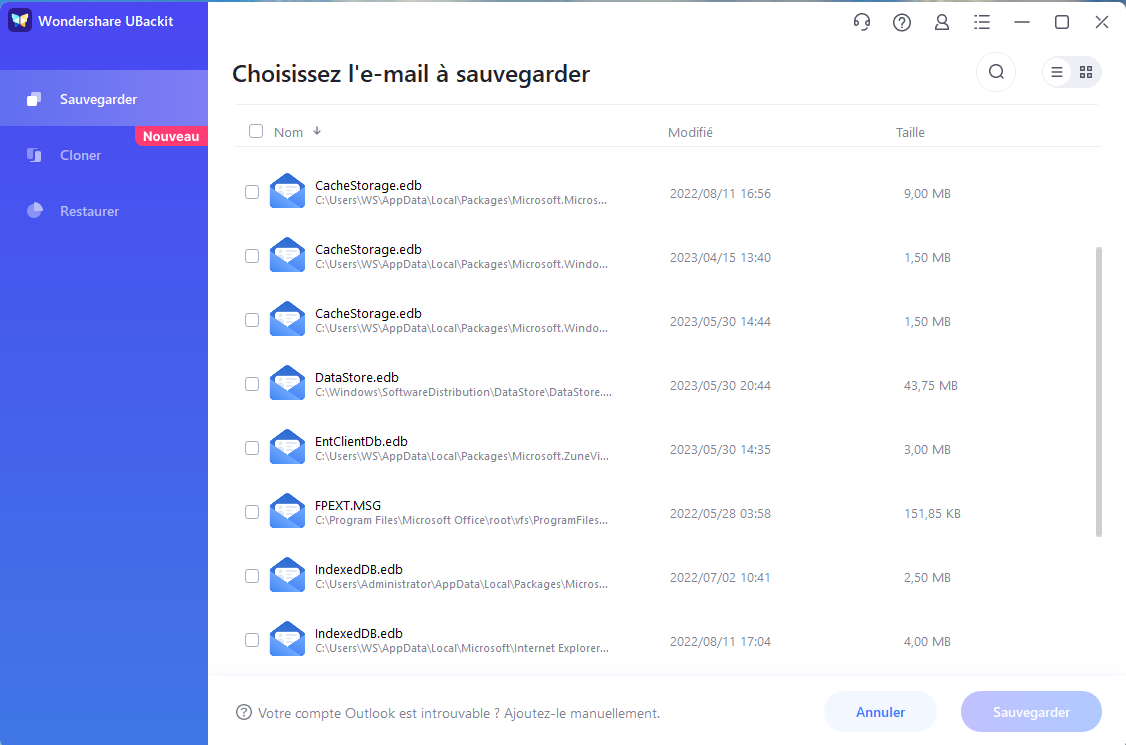
Task: Switch to list view layout
Action: (x=1057, y=72)
